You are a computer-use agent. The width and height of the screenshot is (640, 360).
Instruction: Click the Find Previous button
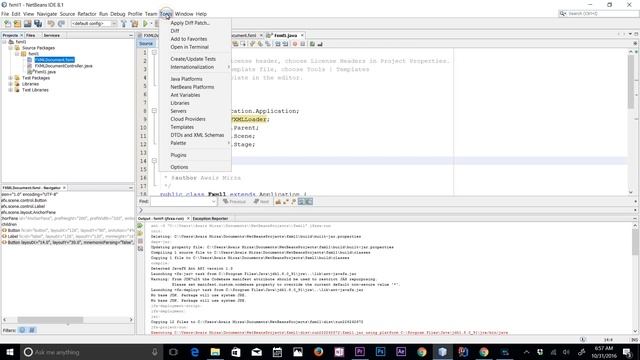click(234, 202)
